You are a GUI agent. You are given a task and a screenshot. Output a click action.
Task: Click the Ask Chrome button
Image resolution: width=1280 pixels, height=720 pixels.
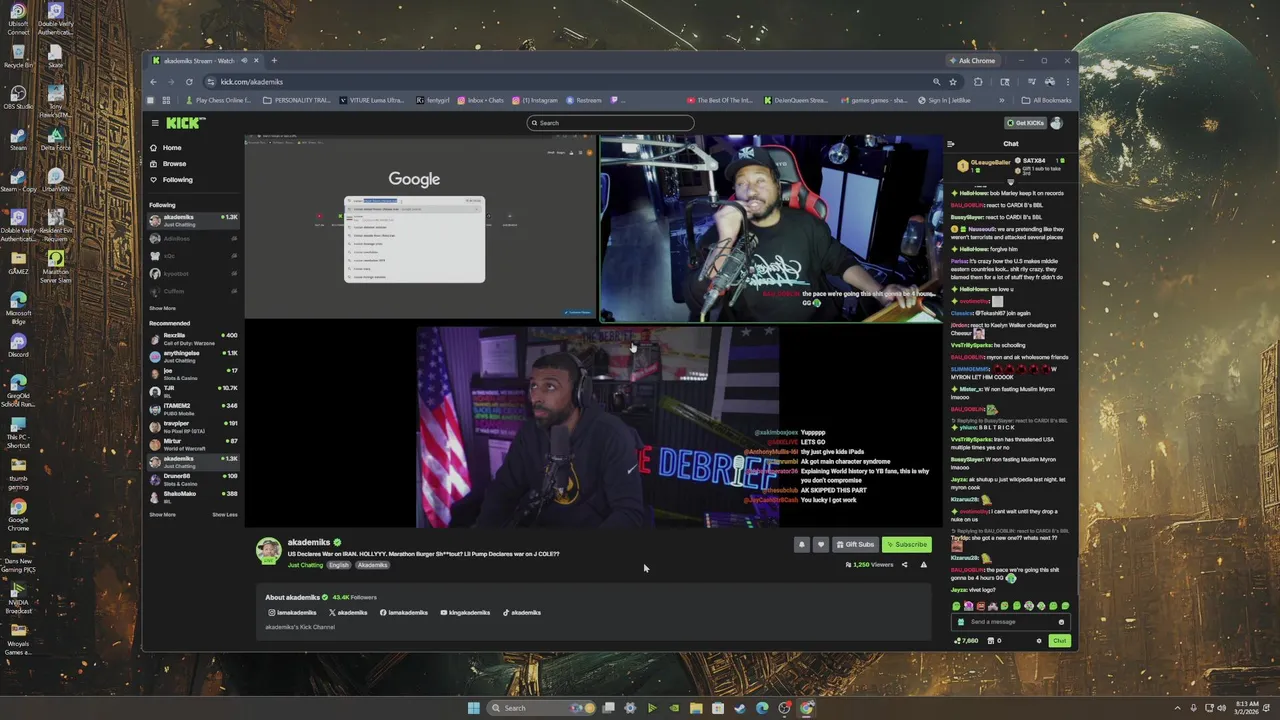click(x=972, y=61)
